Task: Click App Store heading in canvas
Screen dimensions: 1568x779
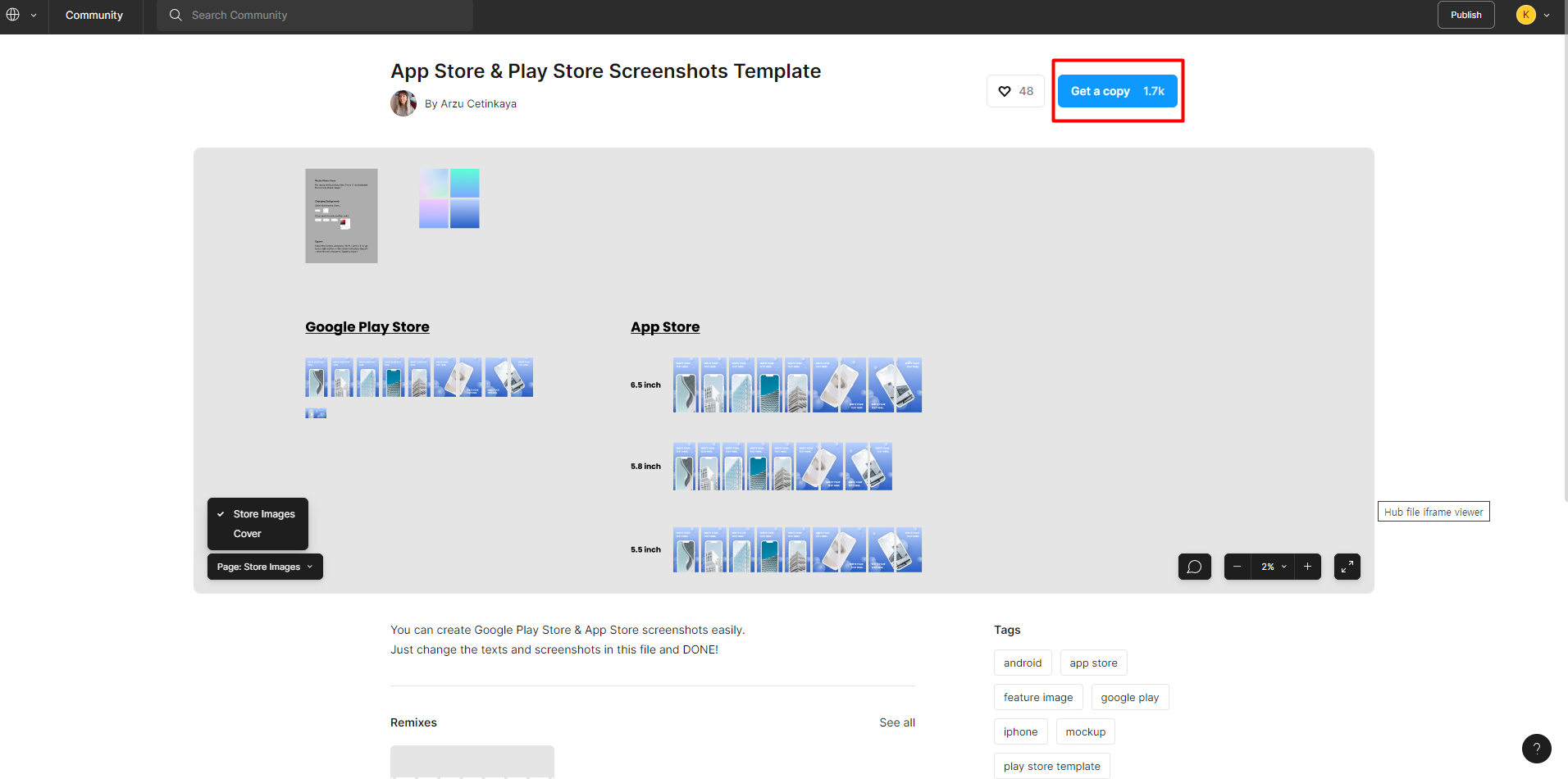Action: [665, 327]
